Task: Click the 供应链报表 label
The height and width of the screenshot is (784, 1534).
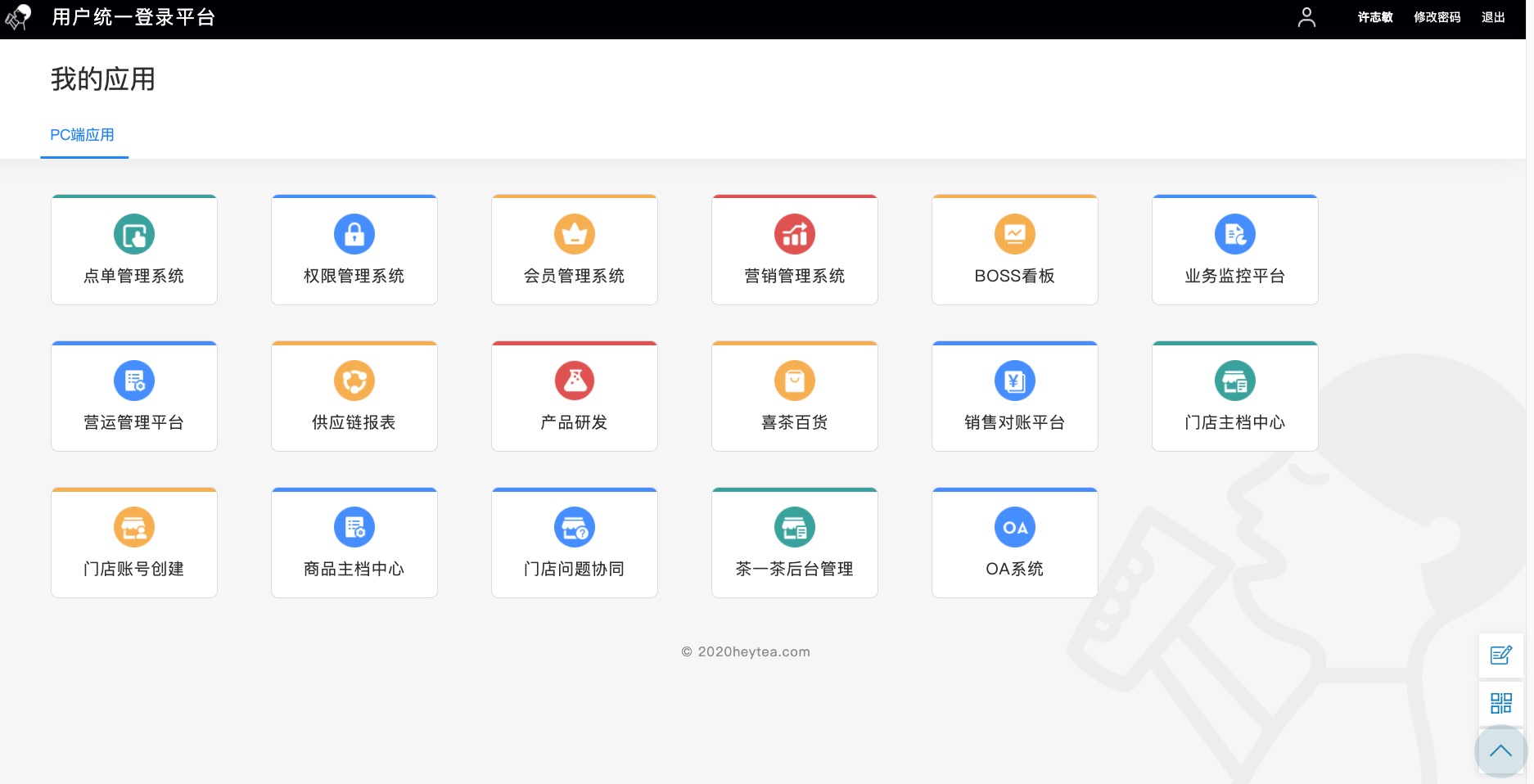Action: [x=354, y=422]
